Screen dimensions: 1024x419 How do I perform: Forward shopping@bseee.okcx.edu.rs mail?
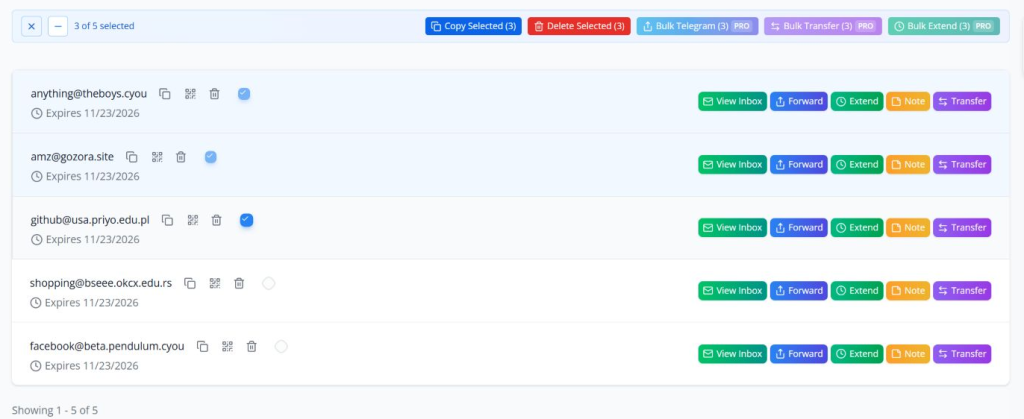[799, 290]
